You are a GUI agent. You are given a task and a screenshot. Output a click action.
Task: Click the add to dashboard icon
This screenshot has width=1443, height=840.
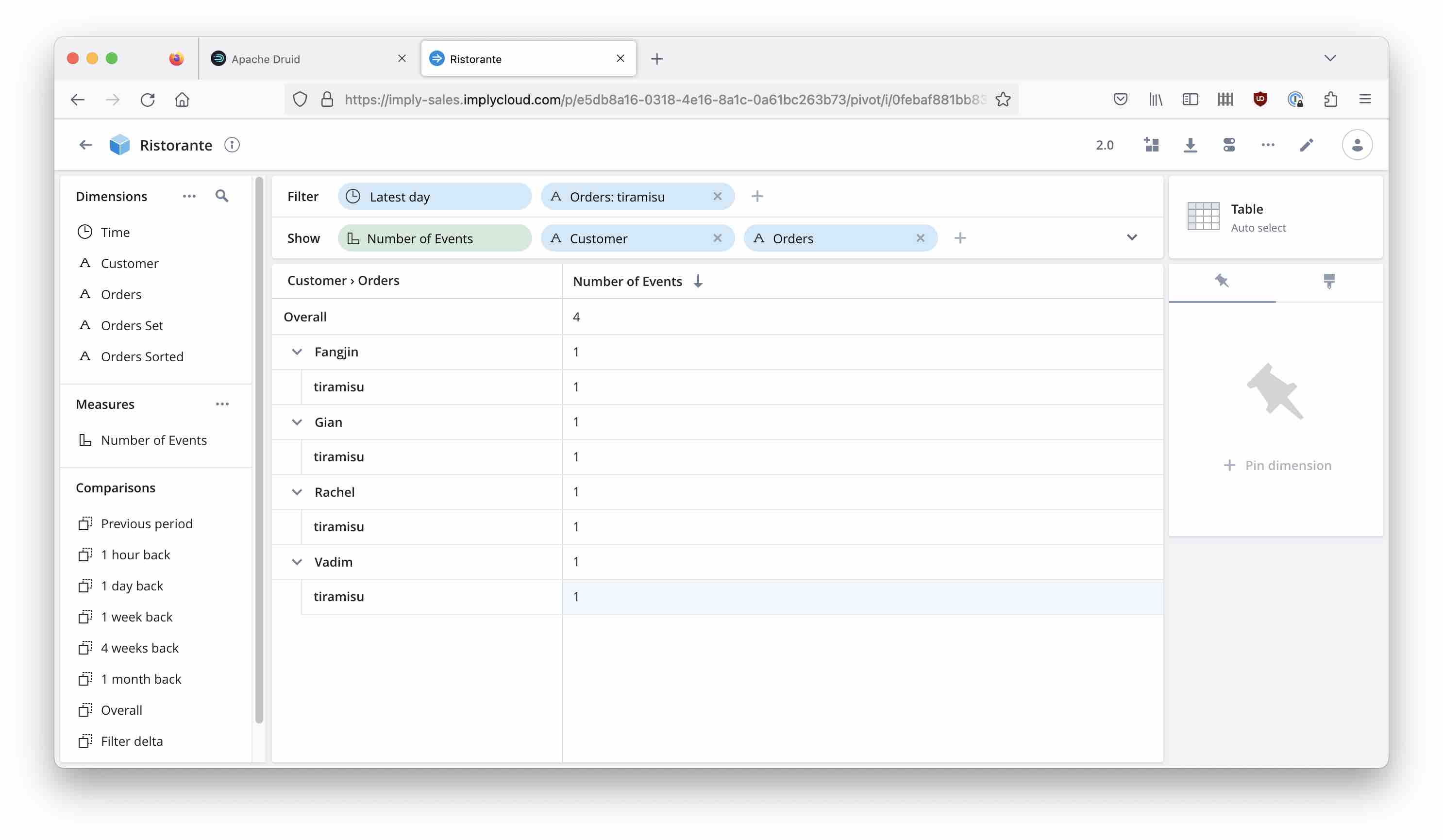[x=1151, y=145]
